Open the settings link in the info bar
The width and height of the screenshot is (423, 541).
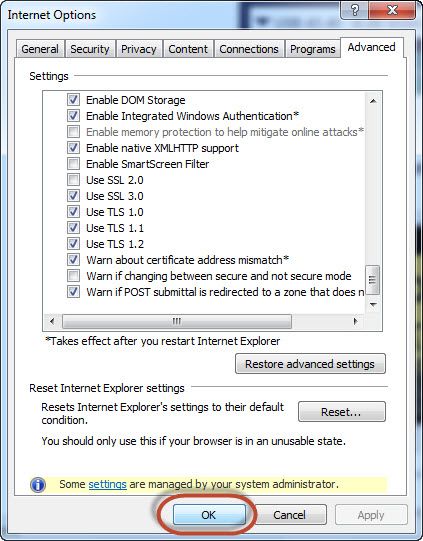point(107,484)
